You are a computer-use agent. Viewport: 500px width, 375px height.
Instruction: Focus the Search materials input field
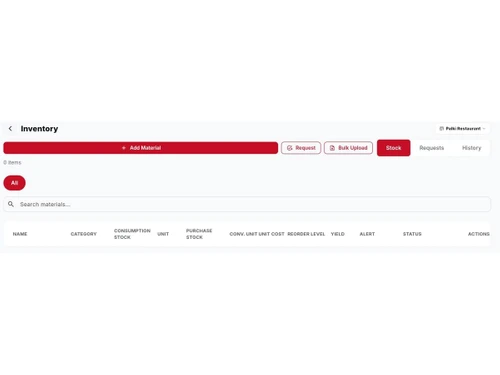click(247, 204)
